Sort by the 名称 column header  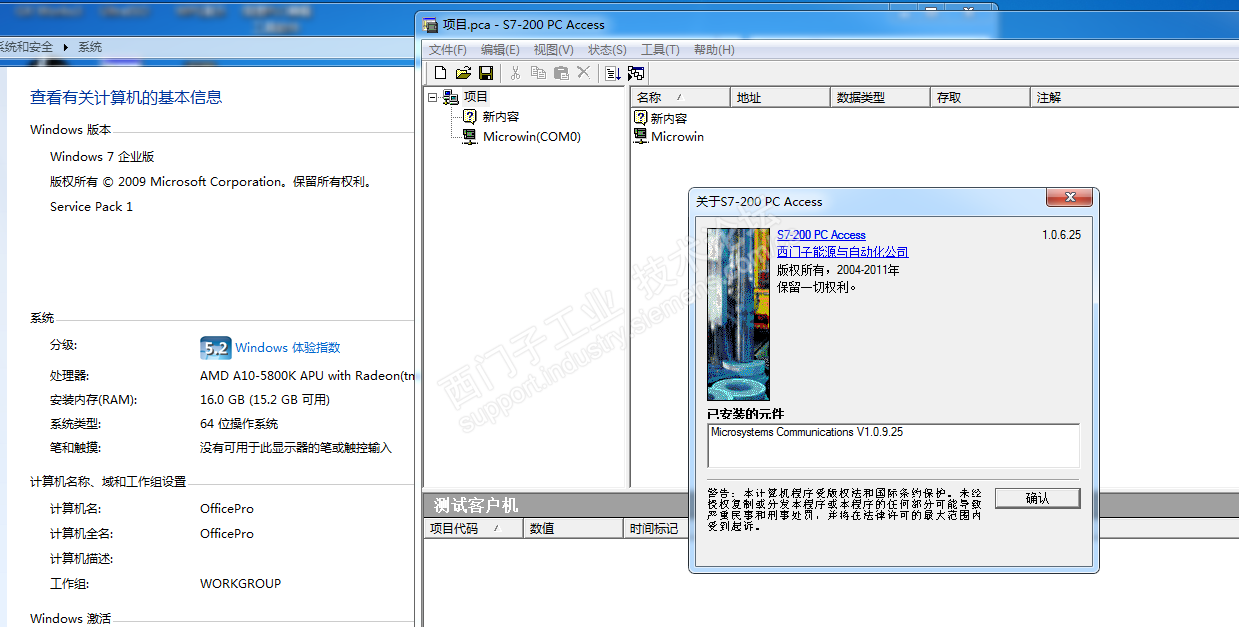tap(680, 97)
